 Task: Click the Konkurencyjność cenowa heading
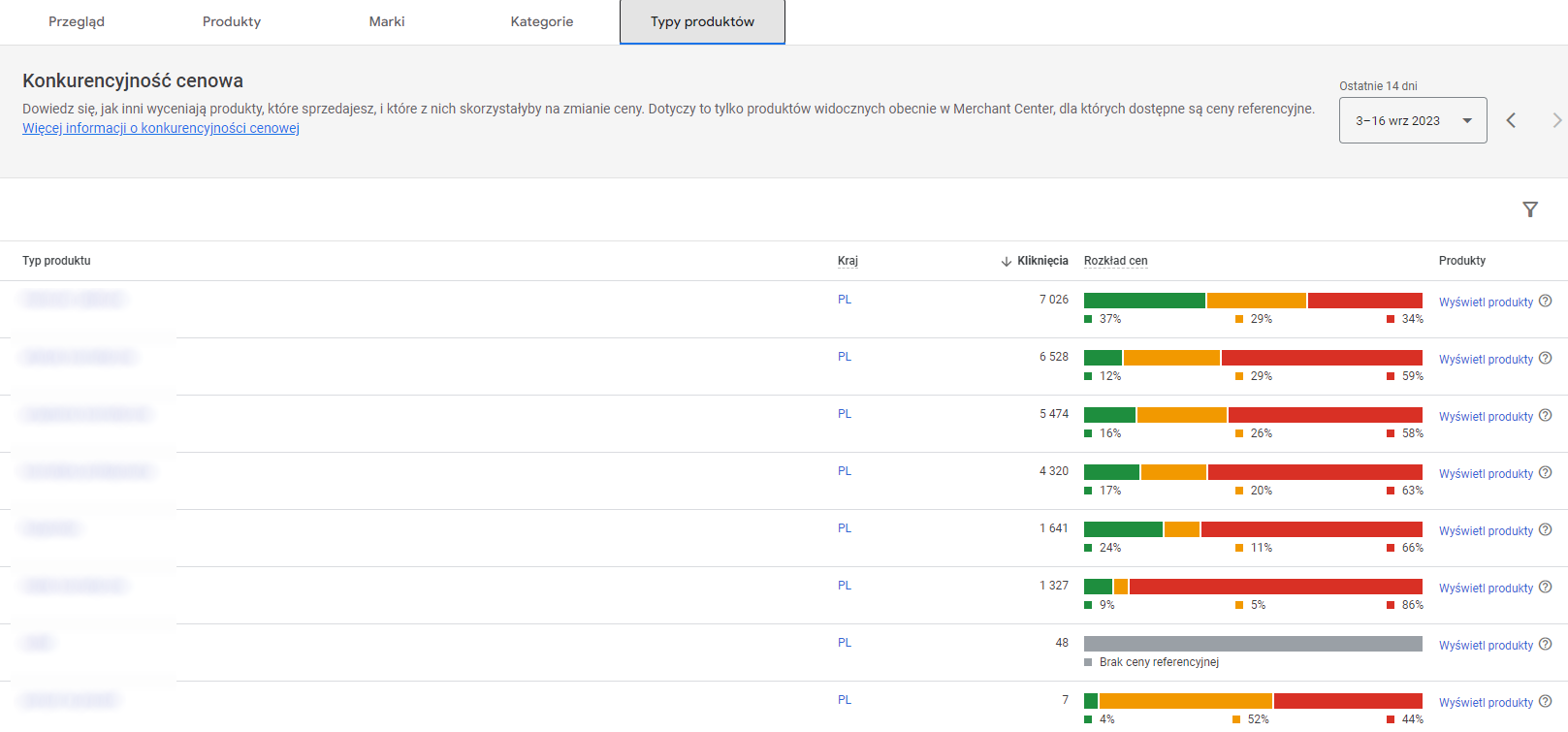pos(133,80)
